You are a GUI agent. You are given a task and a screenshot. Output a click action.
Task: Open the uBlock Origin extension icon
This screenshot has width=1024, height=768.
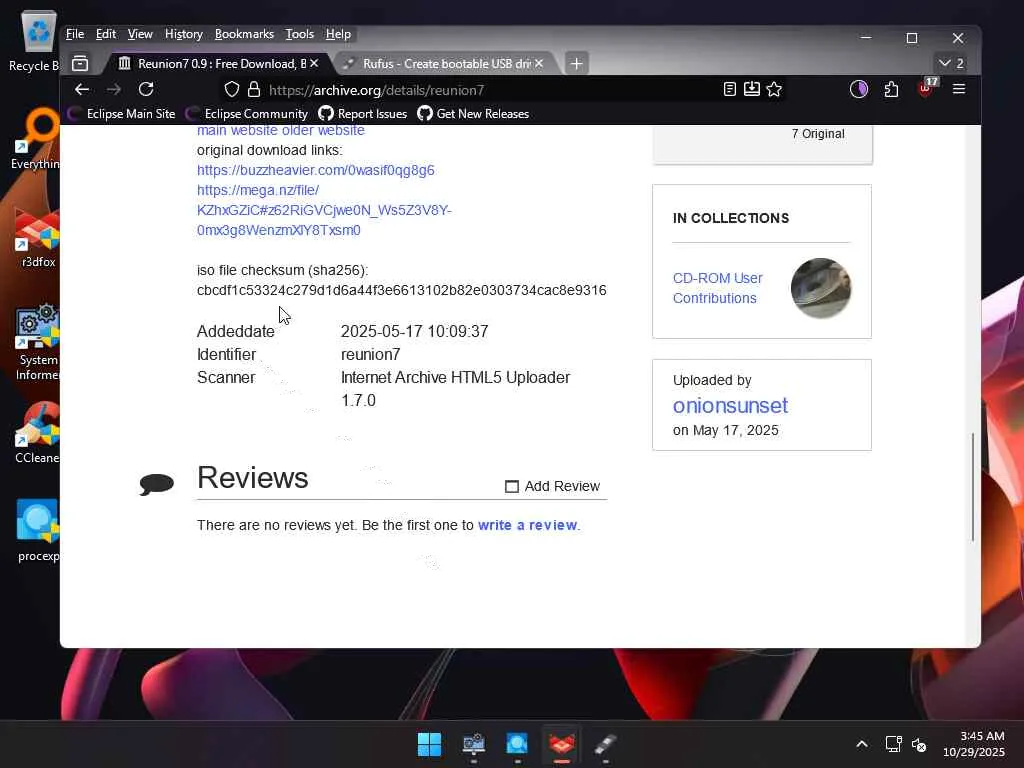pyautogui.click(x=926, y=88)
